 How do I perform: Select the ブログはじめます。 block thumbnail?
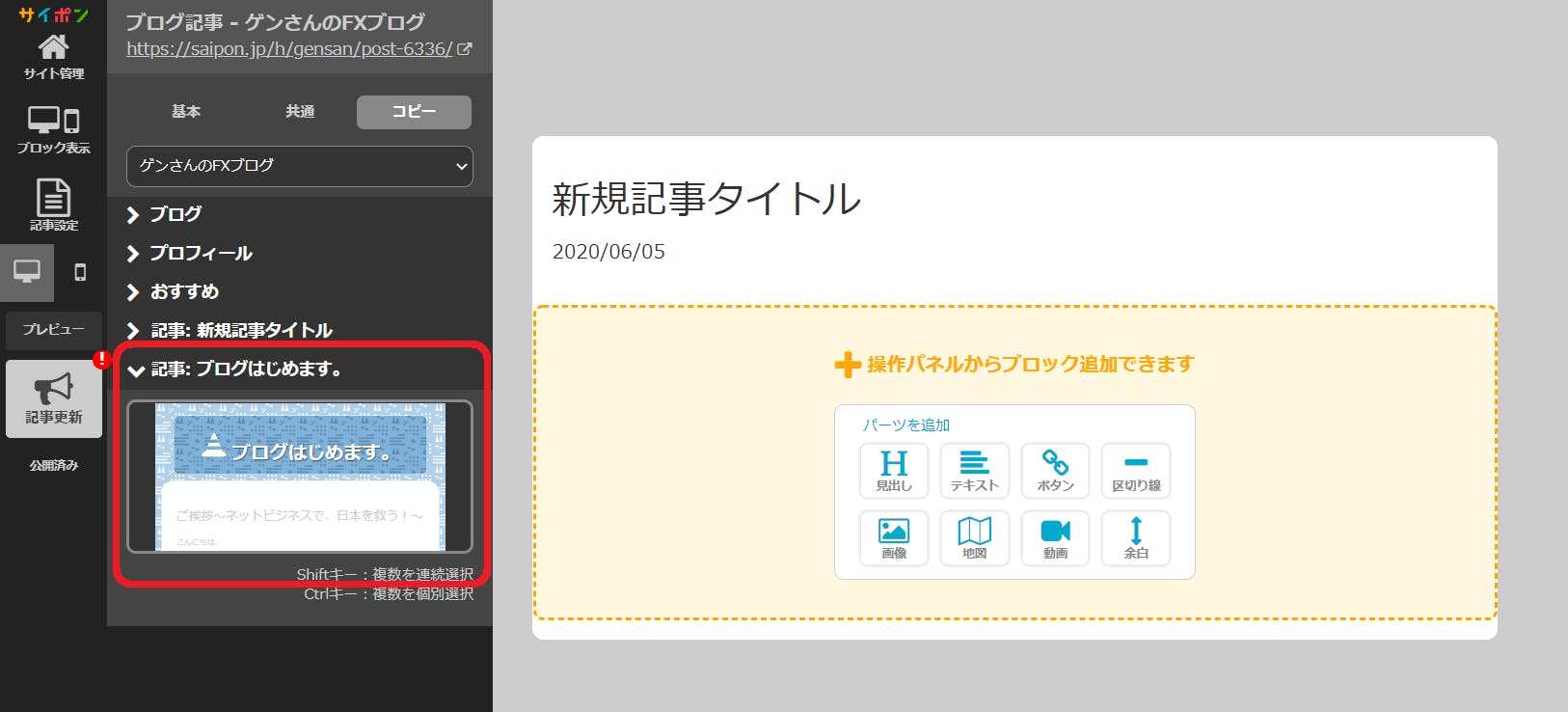tap(300, 477)
